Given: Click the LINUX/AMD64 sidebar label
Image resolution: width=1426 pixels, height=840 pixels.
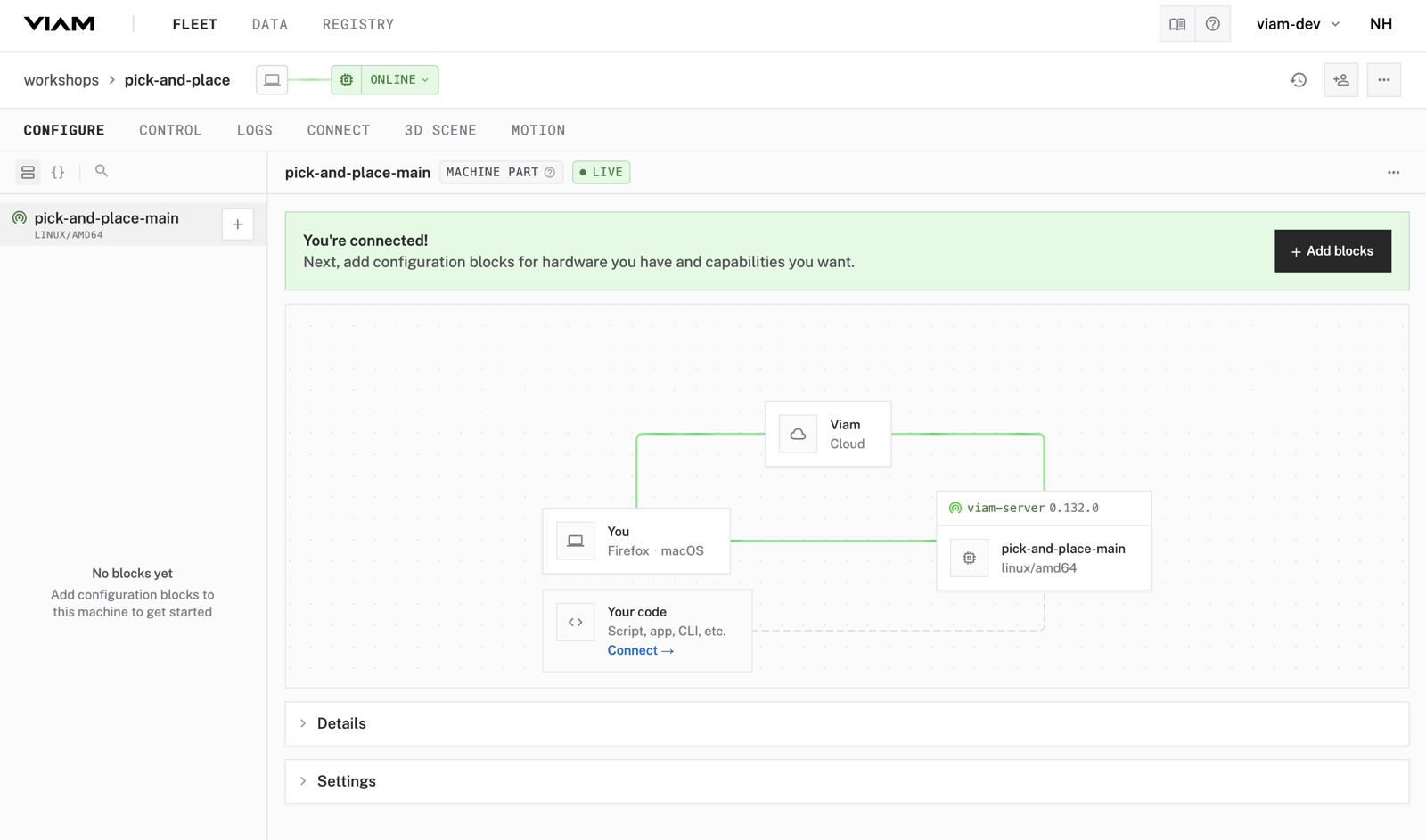Looking at the screenshot, I should (x=69, y=235).
